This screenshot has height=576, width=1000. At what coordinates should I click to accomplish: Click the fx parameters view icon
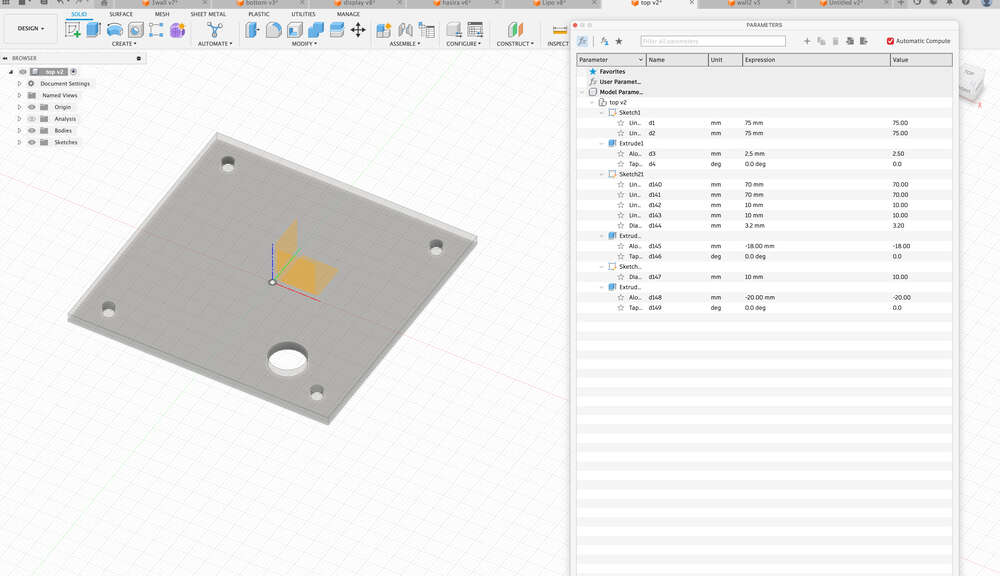582,41
